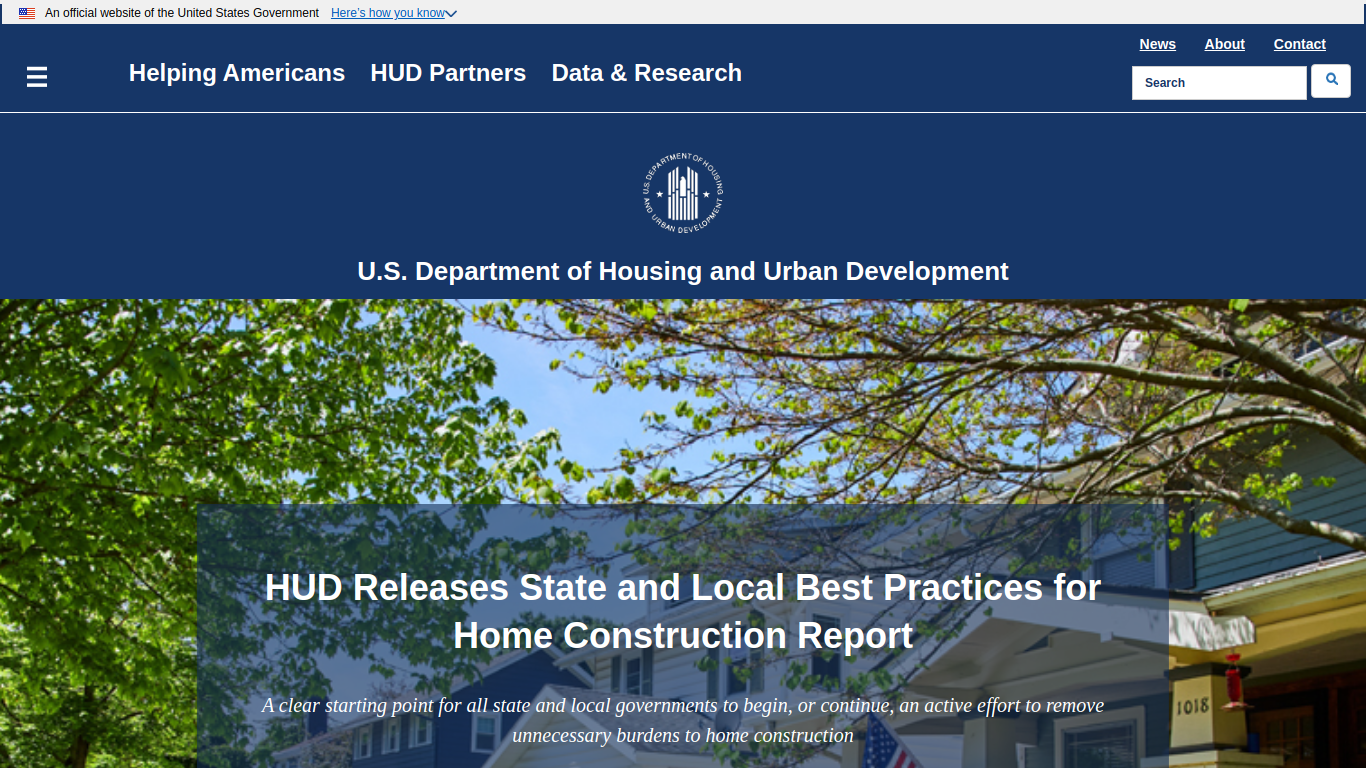Click the US flag icon
Screen dimensions: 1366x768
(27, 13)
